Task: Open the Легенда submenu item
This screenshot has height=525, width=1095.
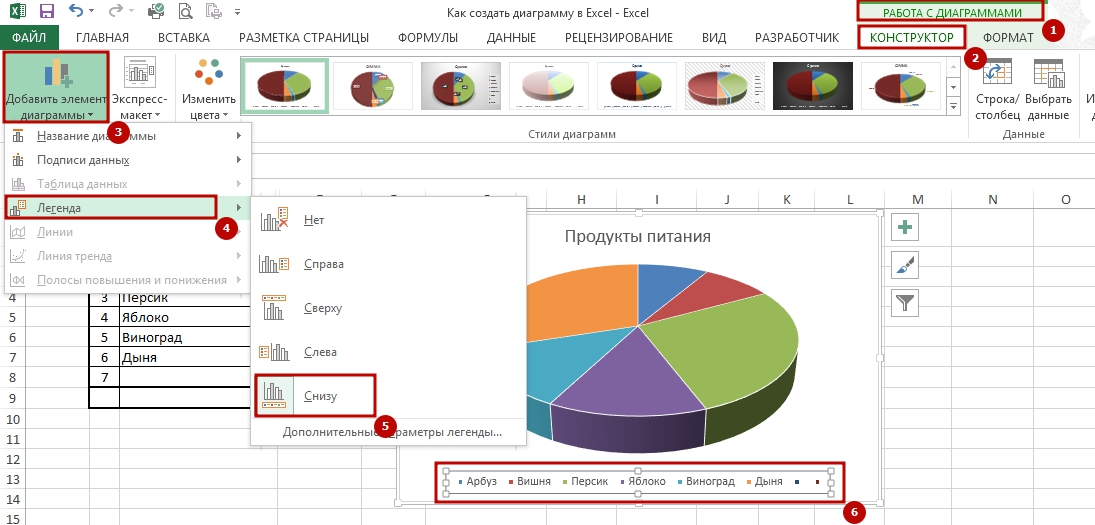Action: pyautogui.click(x=127, y=208)
